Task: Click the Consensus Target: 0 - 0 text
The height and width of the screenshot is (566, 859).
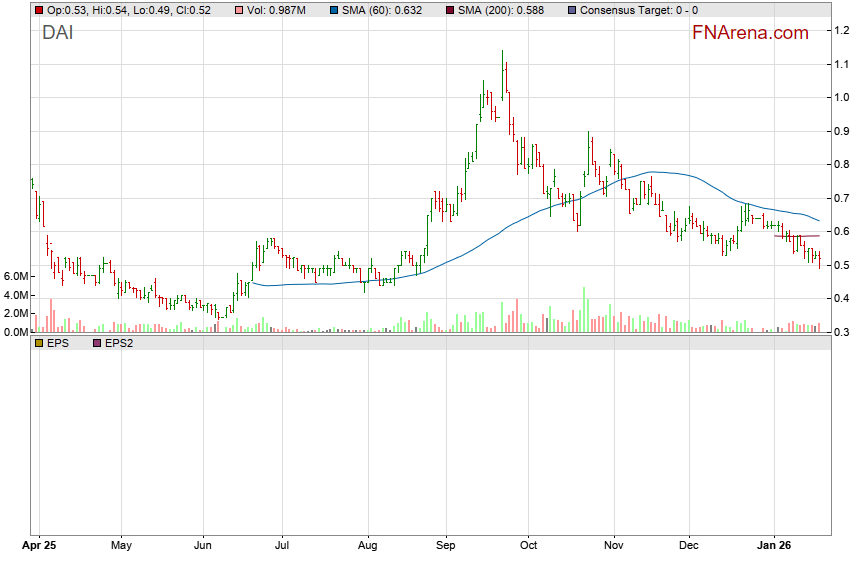Action: [639, 10]
